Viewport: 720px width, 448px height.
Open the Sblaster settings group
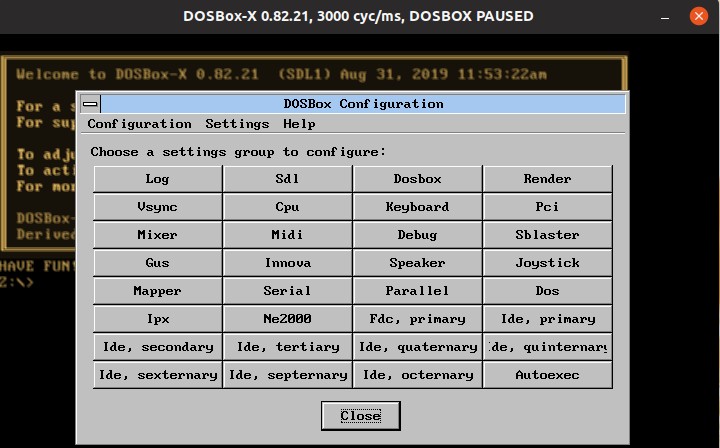[x=548, y=235]
